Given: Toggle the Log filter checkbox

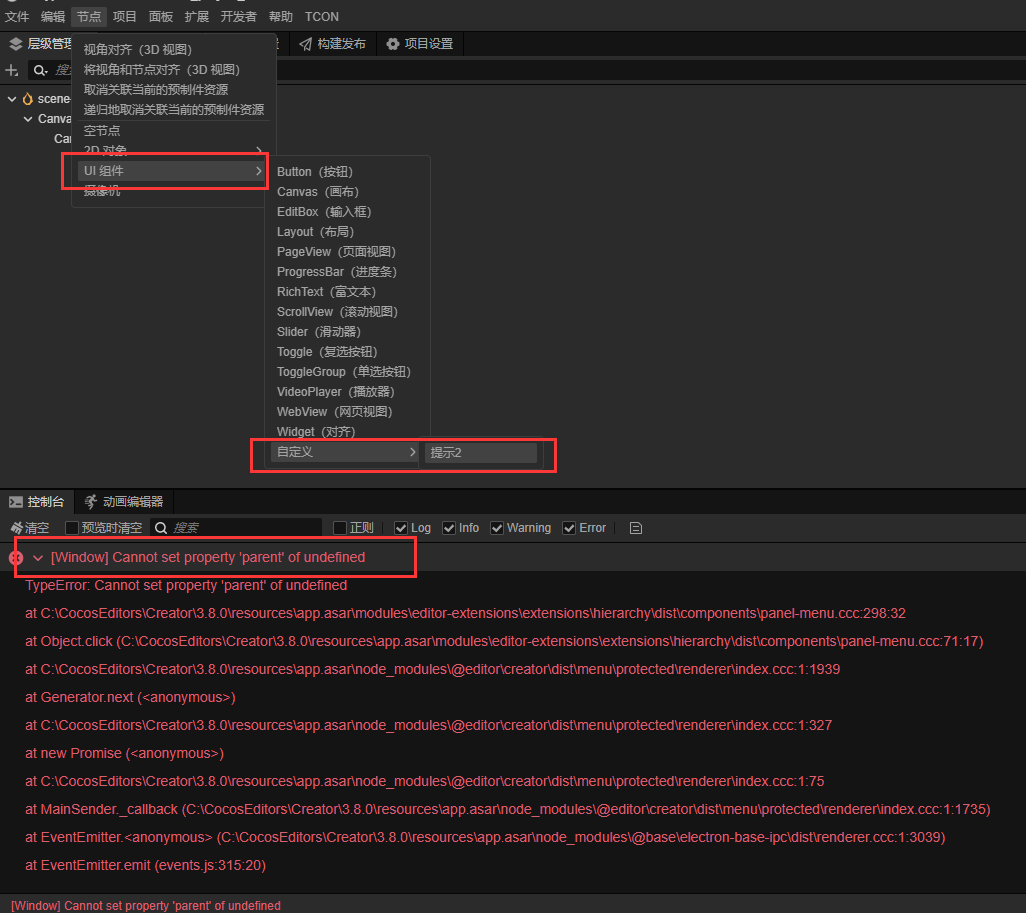Looking at the screenshot, I should coord(401,528).
